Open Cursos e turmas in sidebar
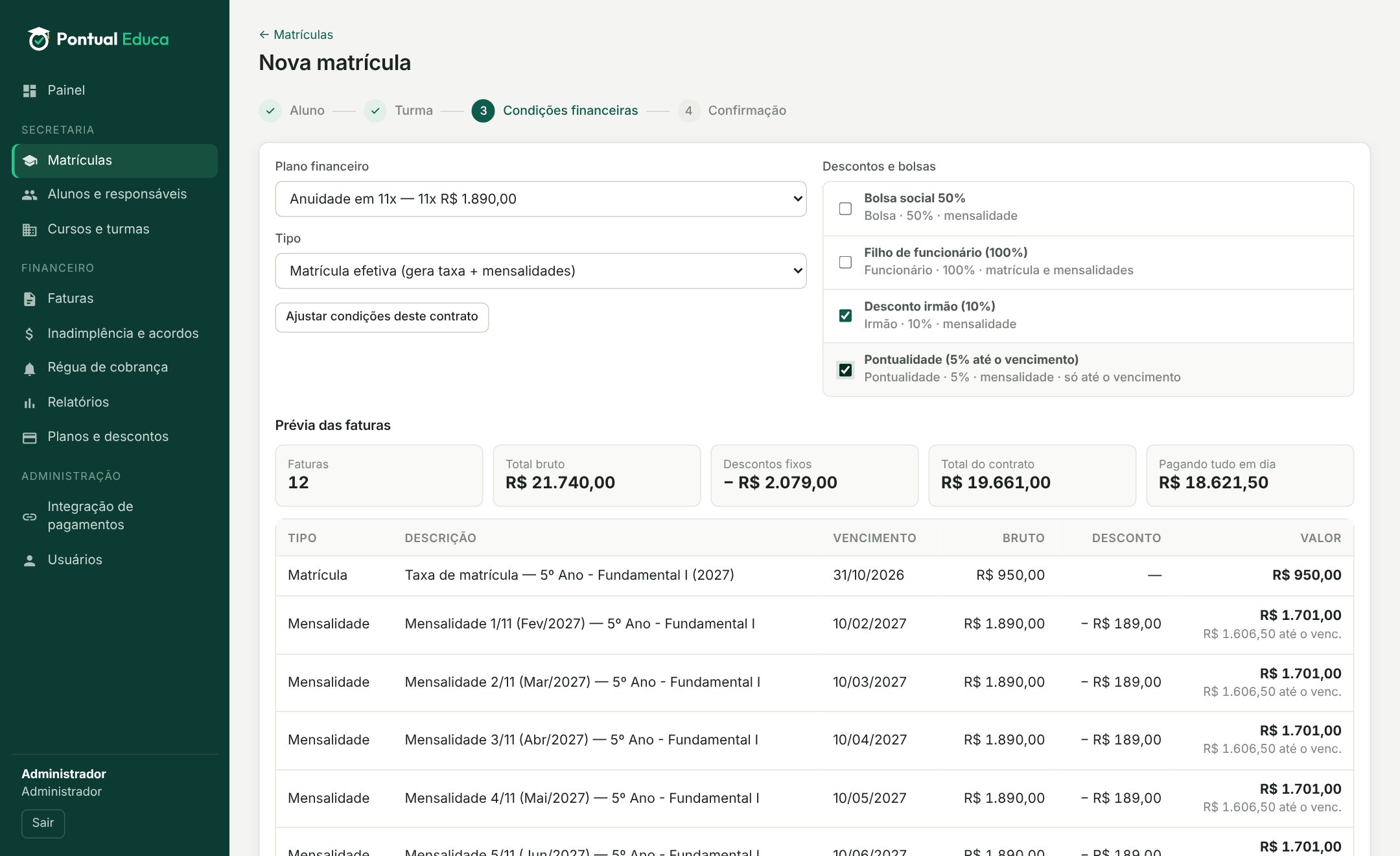The width and height of the screenshot is (1400, 856). click(115, 230)
